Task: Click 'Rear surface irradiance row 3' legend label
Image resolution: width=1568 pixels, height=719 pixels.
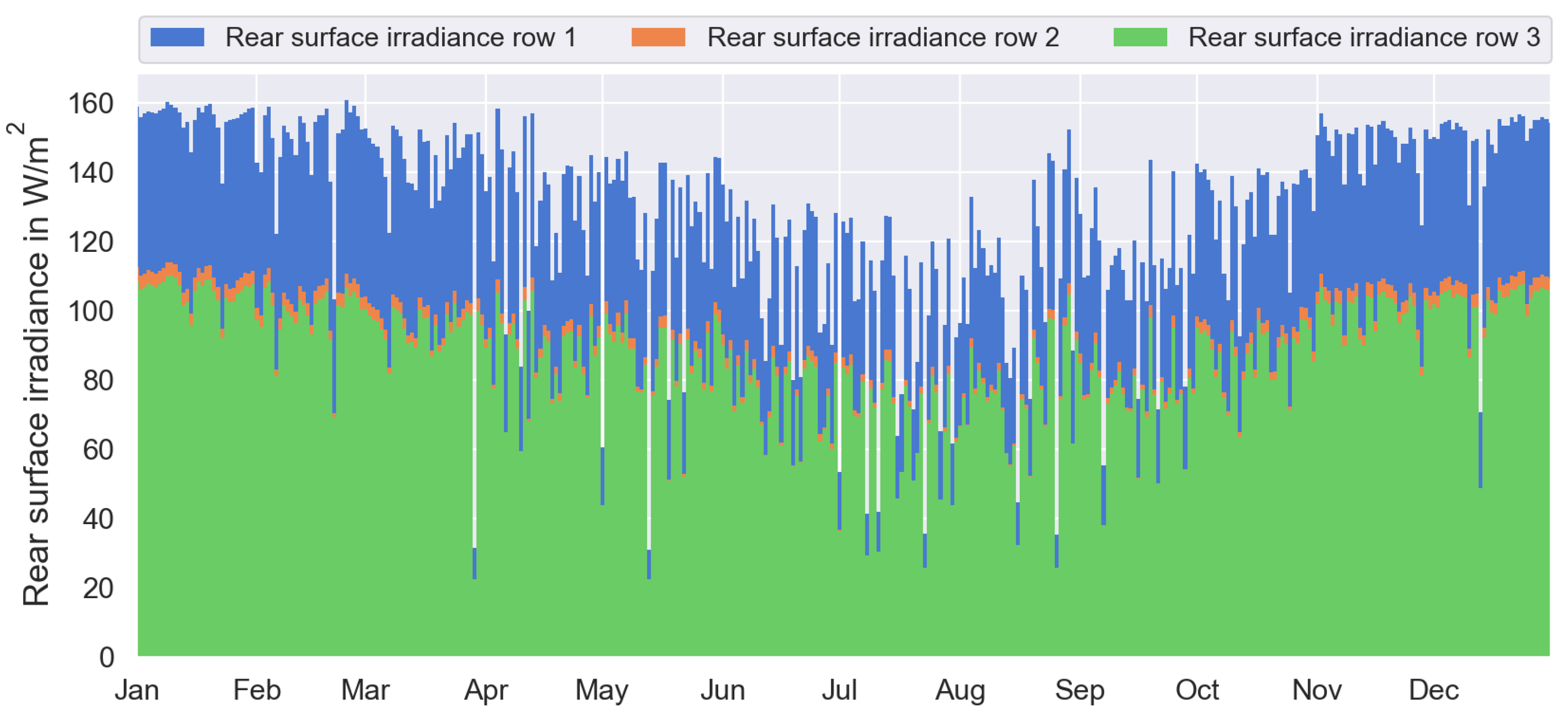Action: [1364, 38]
